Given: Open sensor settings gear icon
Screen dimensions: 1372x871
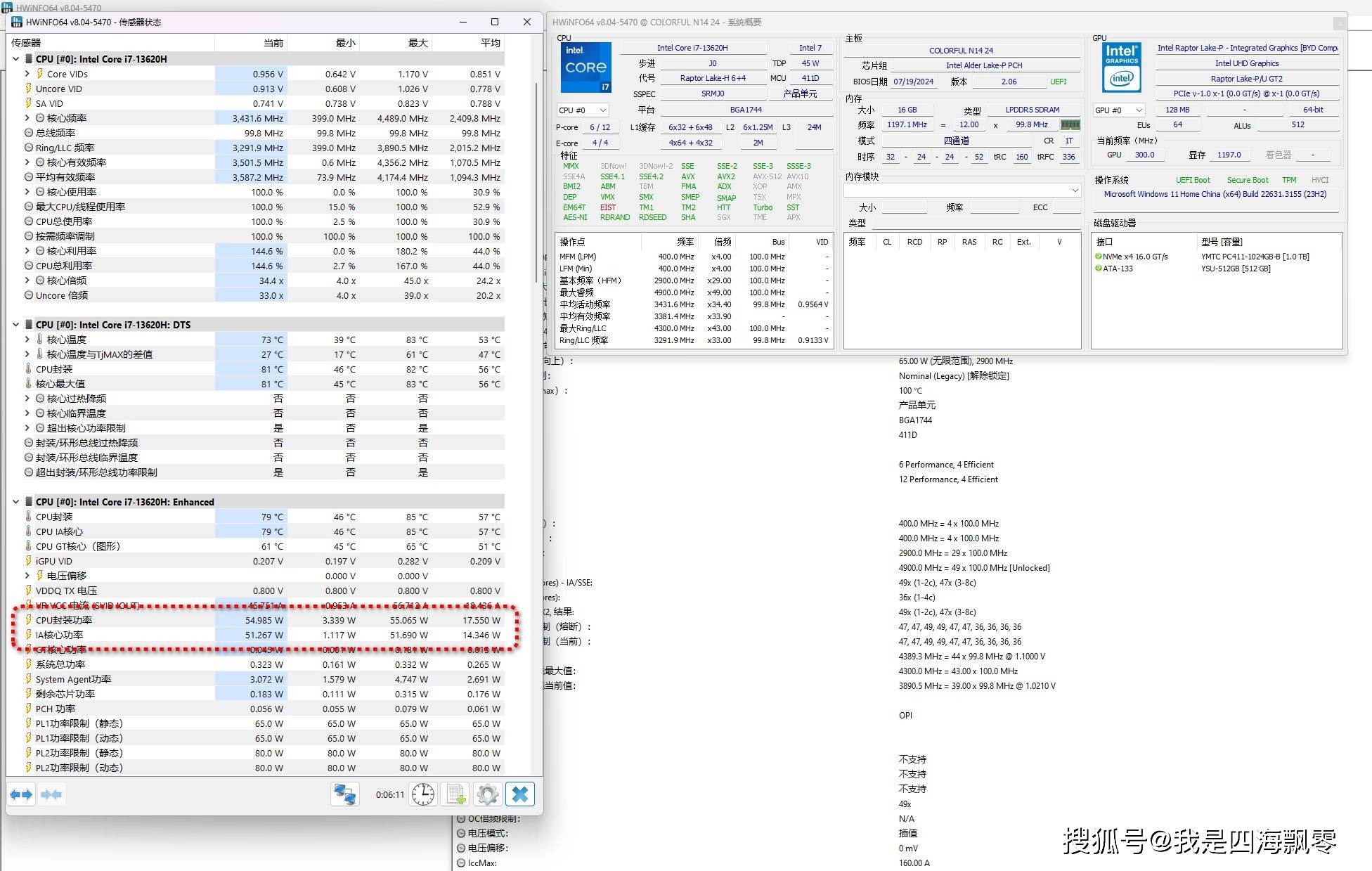Looking at the screenshot, I should 487,794.
